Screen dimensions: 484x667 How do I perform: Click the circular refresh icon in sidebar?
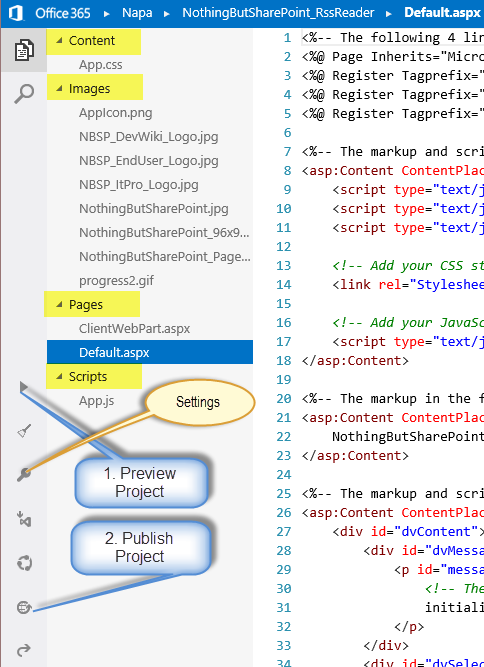click(x=24, y=563)
